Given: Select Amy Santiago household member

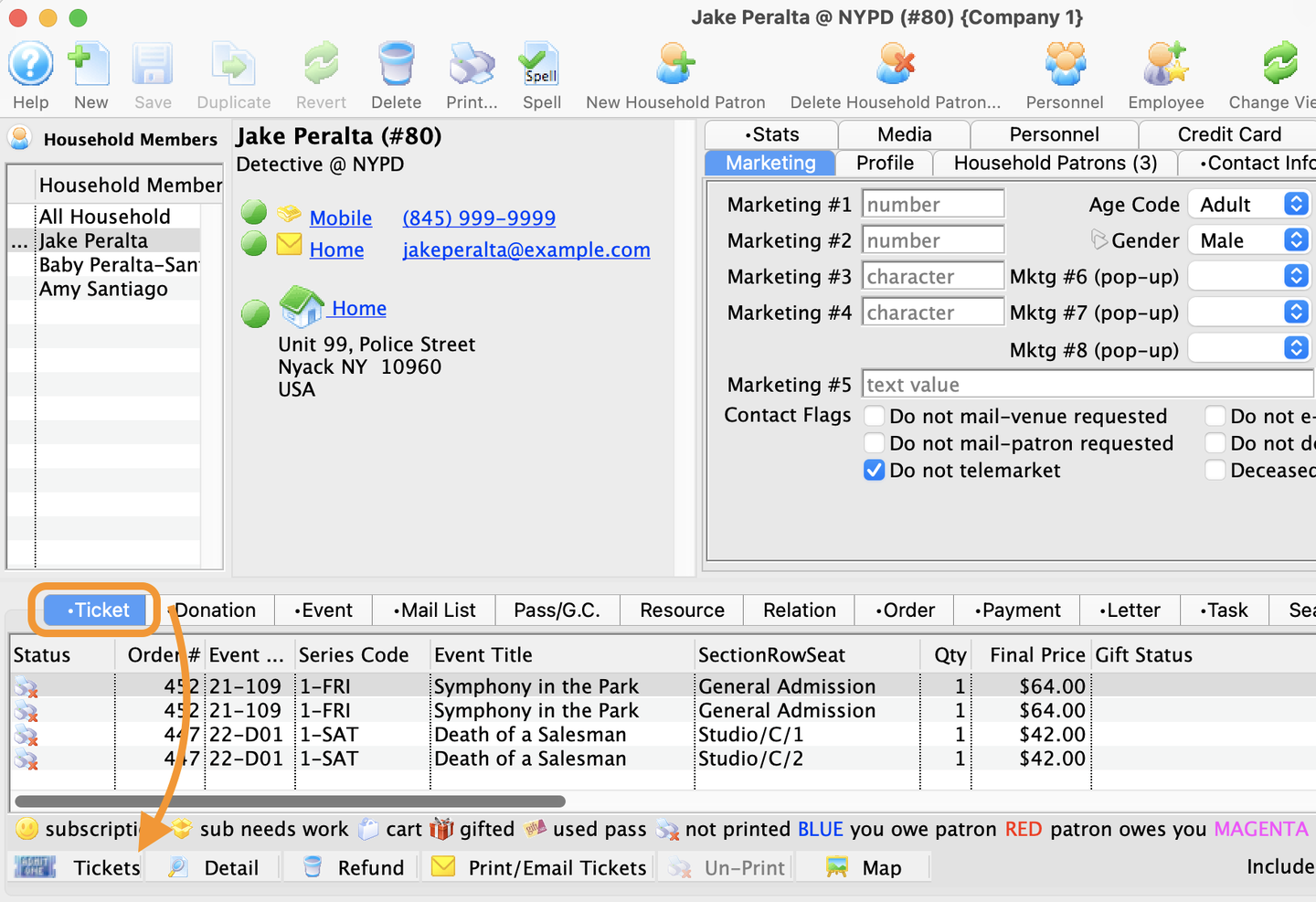Looking at the screenshot, I should coord(103,289).
